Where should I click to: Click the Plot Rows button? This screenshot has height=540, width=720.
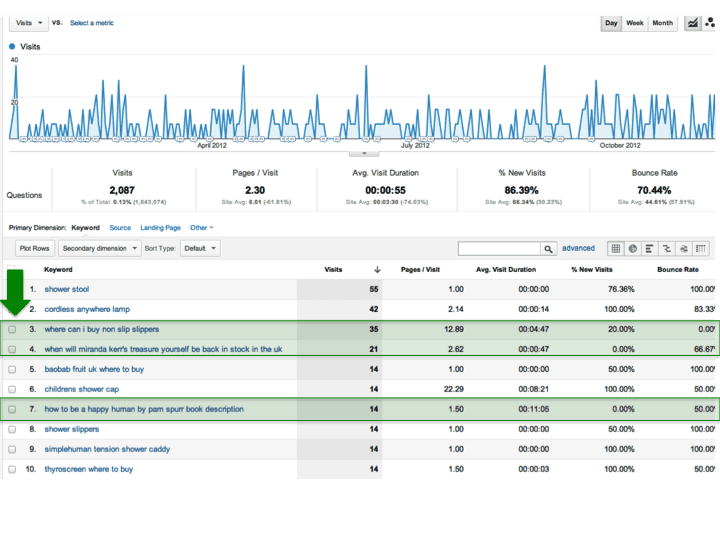[34, 248]
